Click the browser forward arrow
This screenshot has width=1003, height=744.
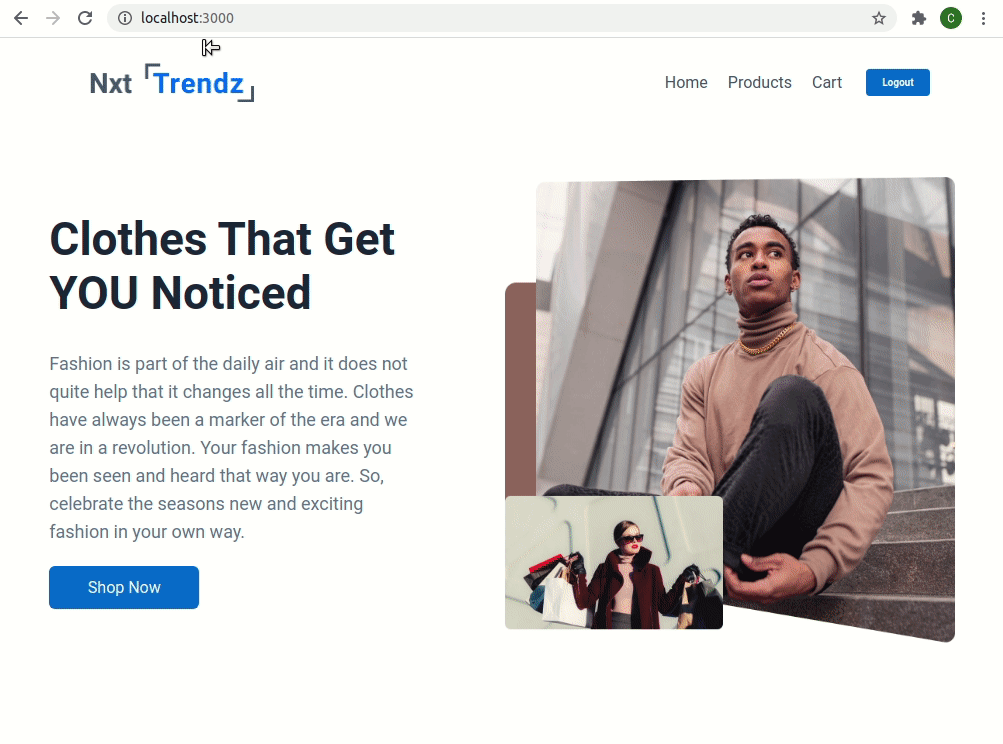point(53,18)
